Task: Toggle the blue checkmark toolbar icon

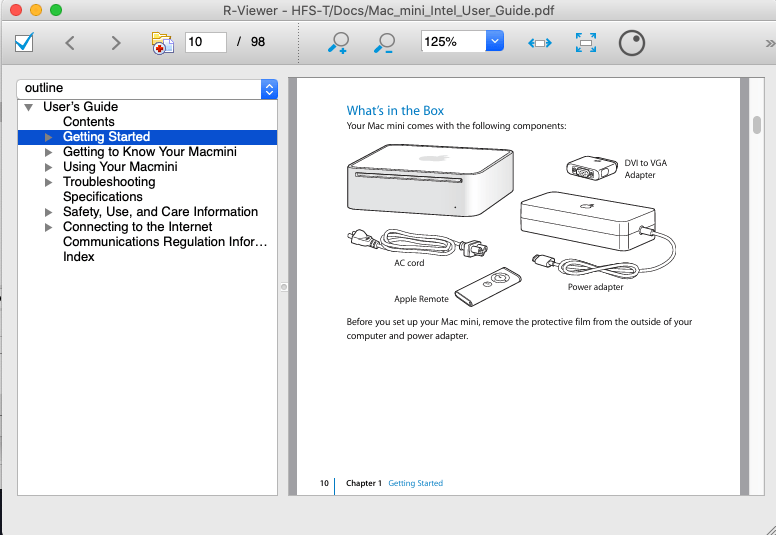Action: click(24, 43)
